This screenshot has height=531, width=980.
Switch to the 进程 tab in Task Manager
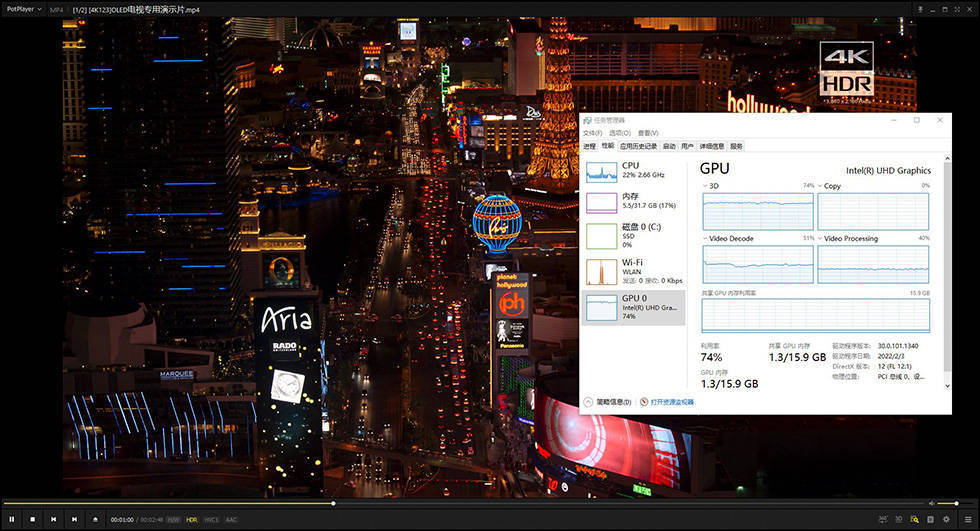point(589,146)
